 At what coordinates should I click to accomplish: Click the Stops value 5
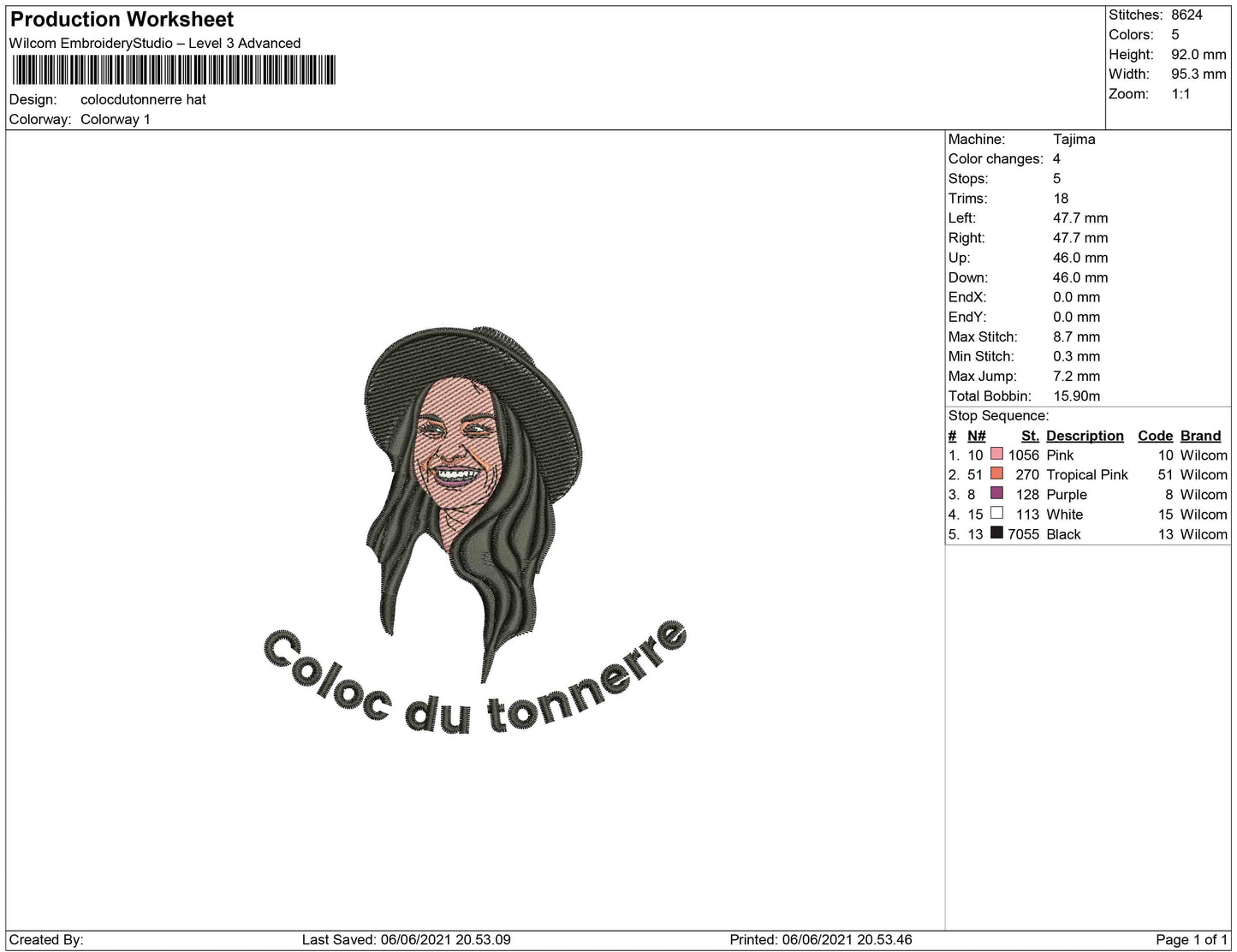[x=1056, y=178]
